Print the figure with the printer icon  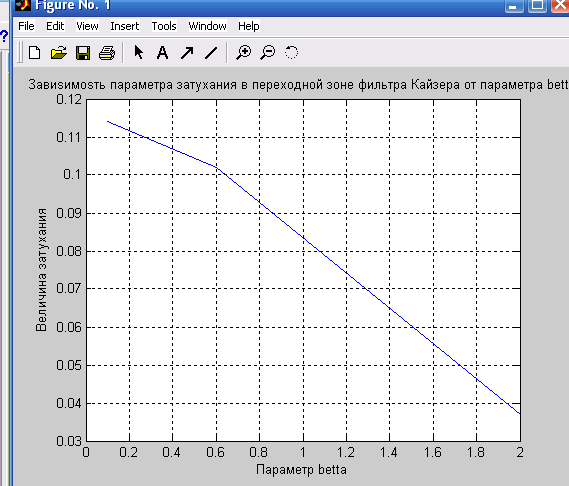107,53
